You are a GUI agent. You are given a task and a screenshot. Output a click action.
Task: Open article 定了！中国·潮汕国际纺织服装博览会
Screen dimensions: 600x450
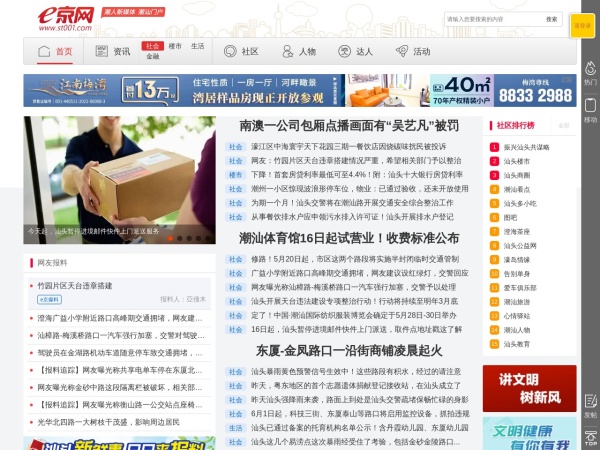pos(354,315)
